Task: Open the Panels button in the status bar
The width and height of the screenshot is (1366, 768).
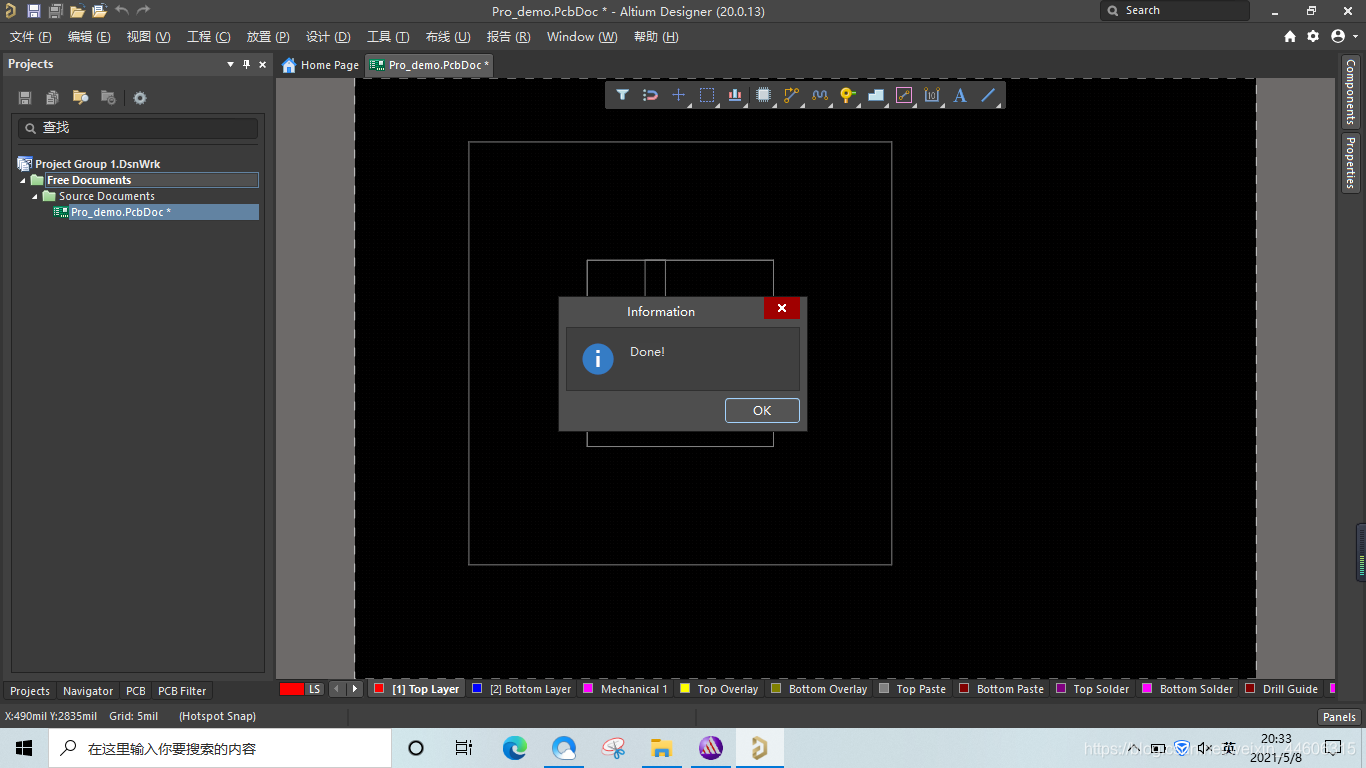Action: pyautogui.click(x=1339, y=716)
